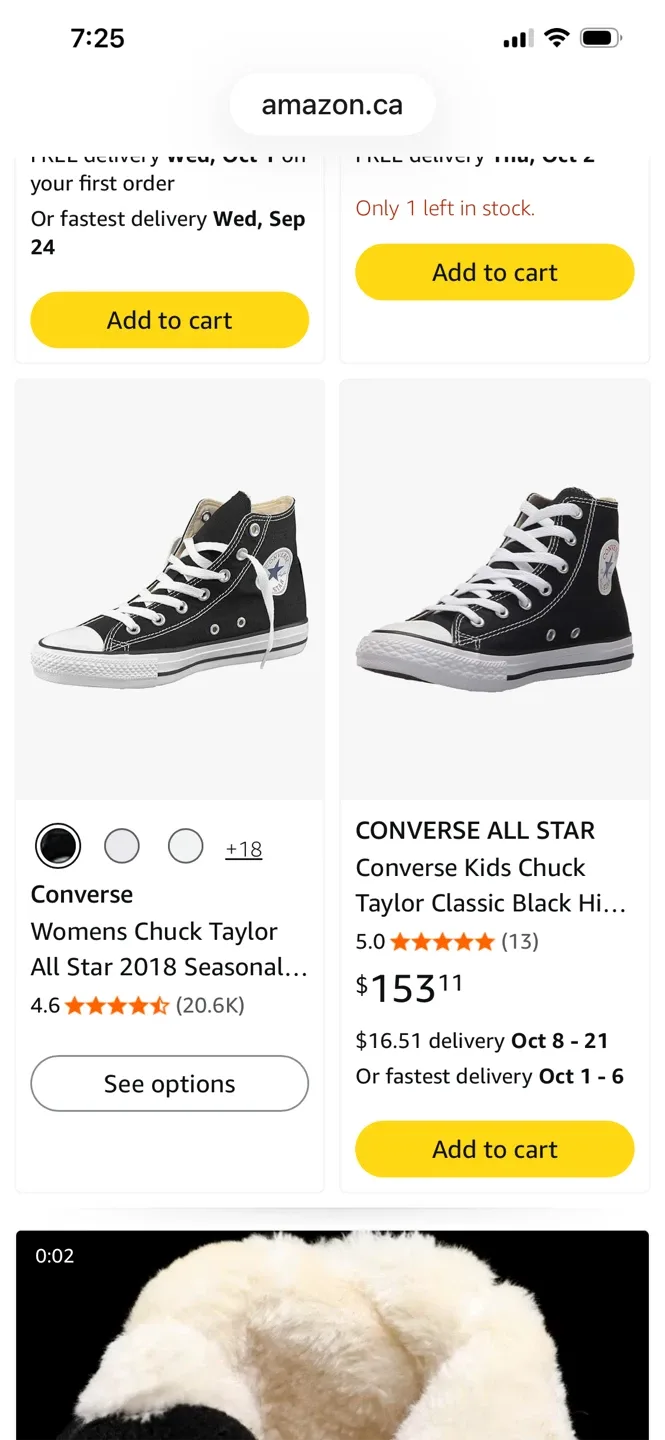Click Add to cart under the first delivery listing

[x=169, y=319]
